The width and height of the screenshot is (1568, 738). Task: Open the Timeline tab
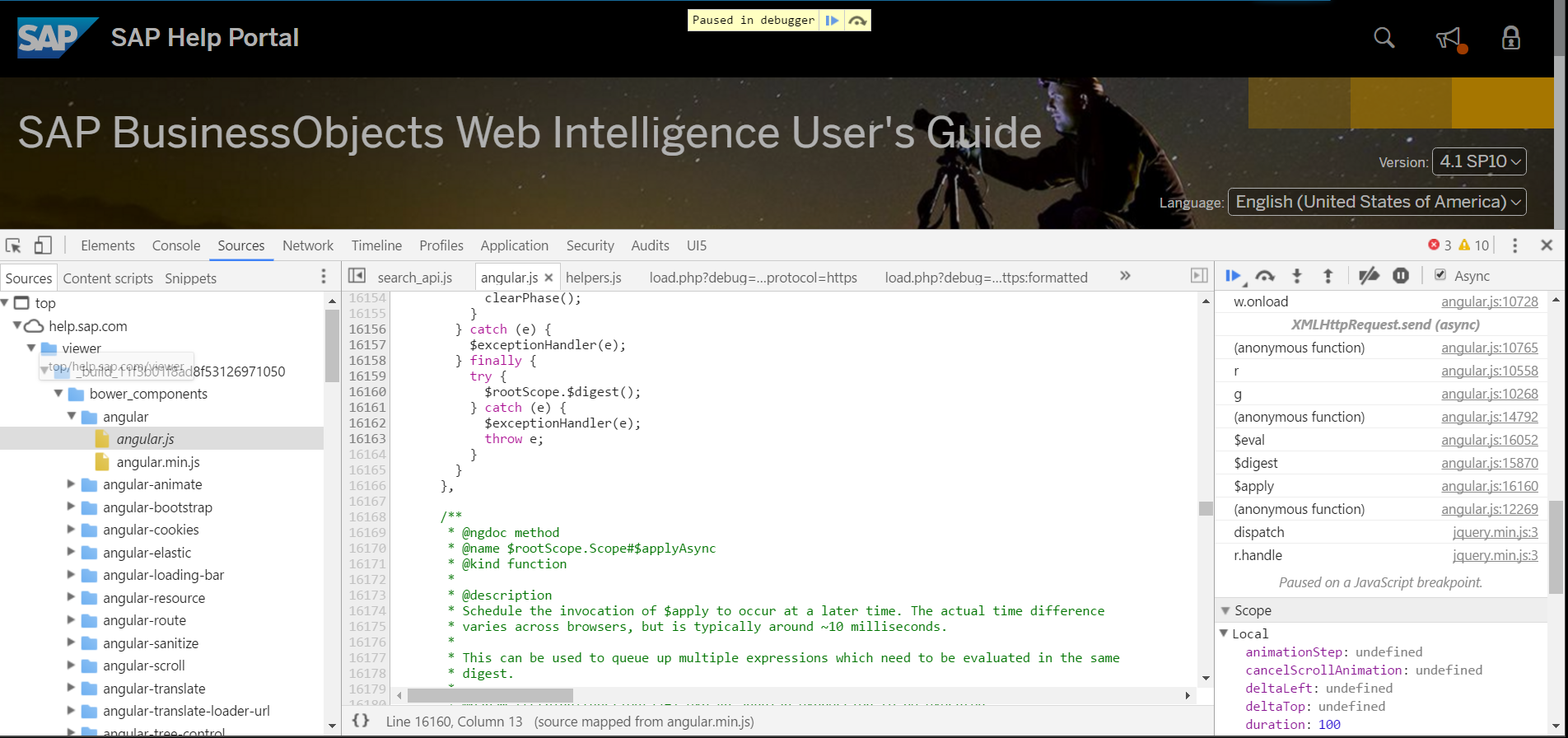(x=376, y=245)
